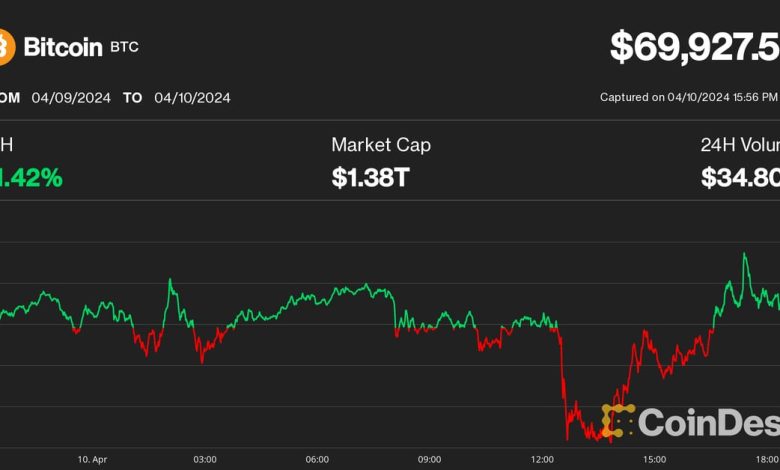Click the CoinDesk watermark logo icon
Viewport: 780px width, 470px height.
[x=617, y=421]
